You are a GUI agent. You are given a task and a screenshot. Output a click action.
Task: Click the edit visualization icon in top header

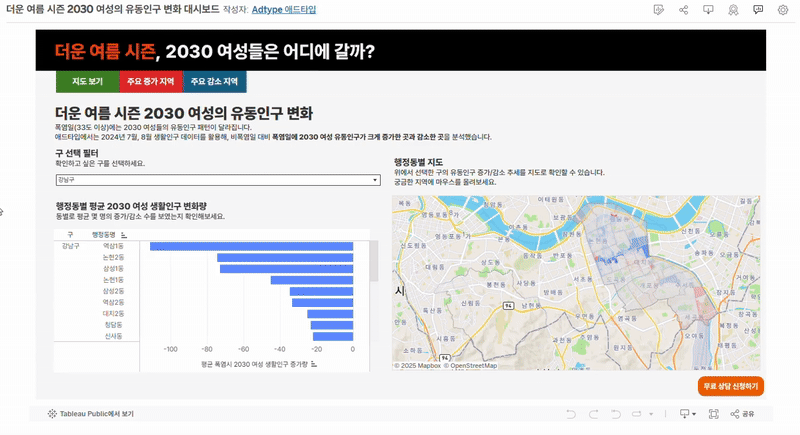click(x=659, y=10)
